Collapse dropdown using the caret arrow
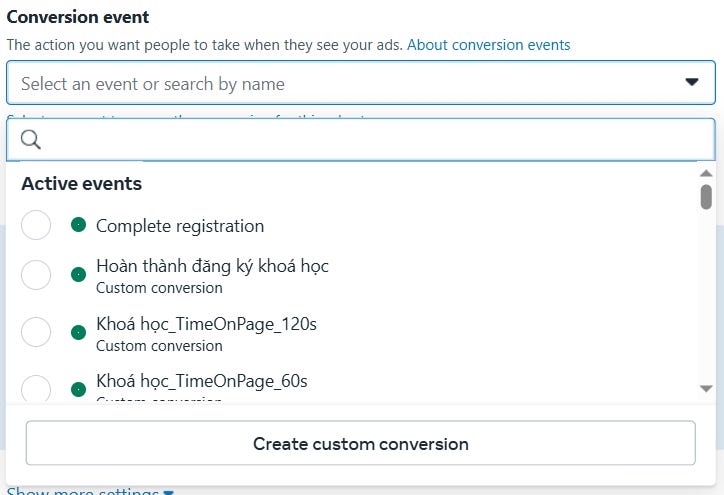This screenshot has width=724, height=495. pyautogui.click(x=692, y=83)
